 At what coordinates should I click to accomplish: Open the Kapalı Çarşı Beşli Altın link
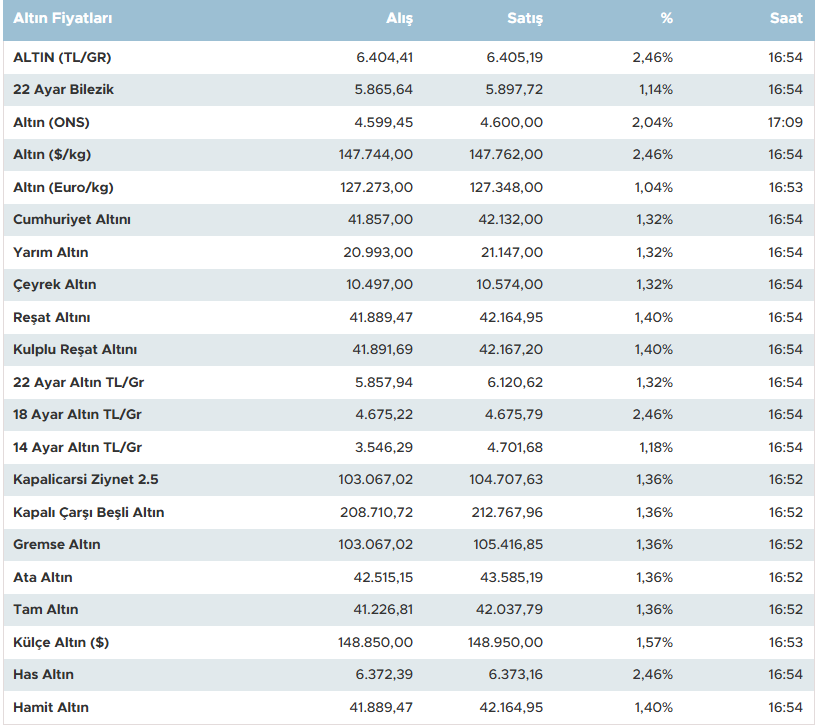coord(89,512)
